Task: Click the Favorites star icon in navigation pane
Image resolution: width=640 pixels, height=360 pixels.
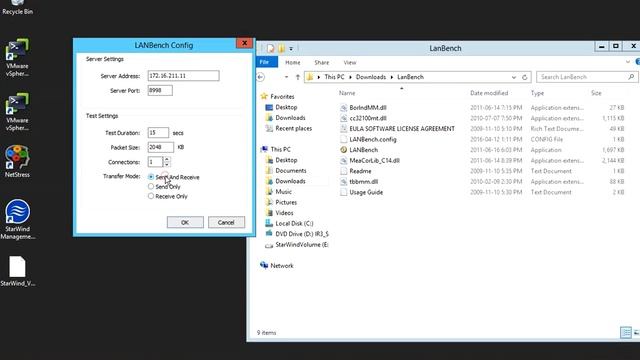Action: click(x=264, y=96)
